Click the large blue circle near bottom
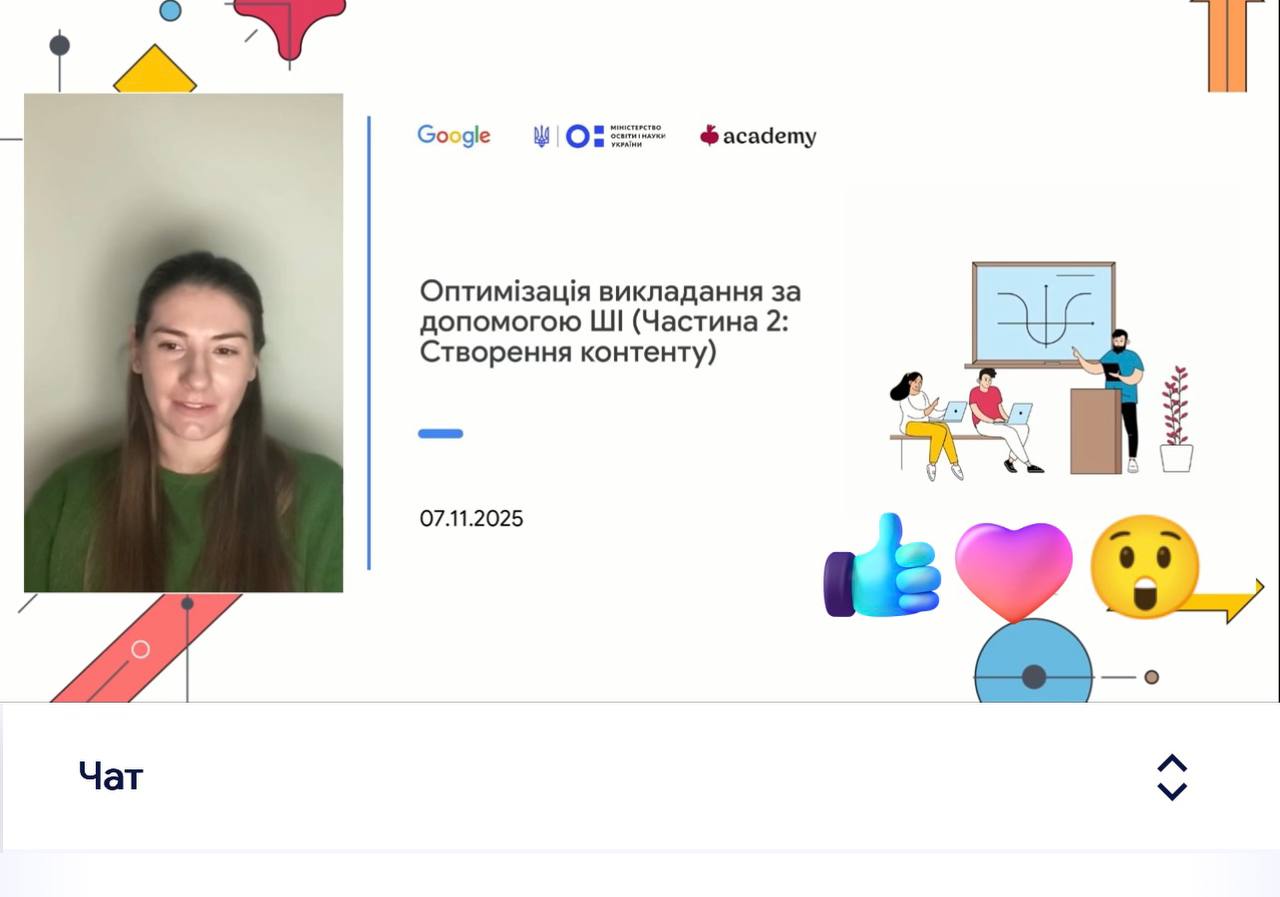Image resolution: width=1280 pixels, height=897 pixels. (1033, 667)
